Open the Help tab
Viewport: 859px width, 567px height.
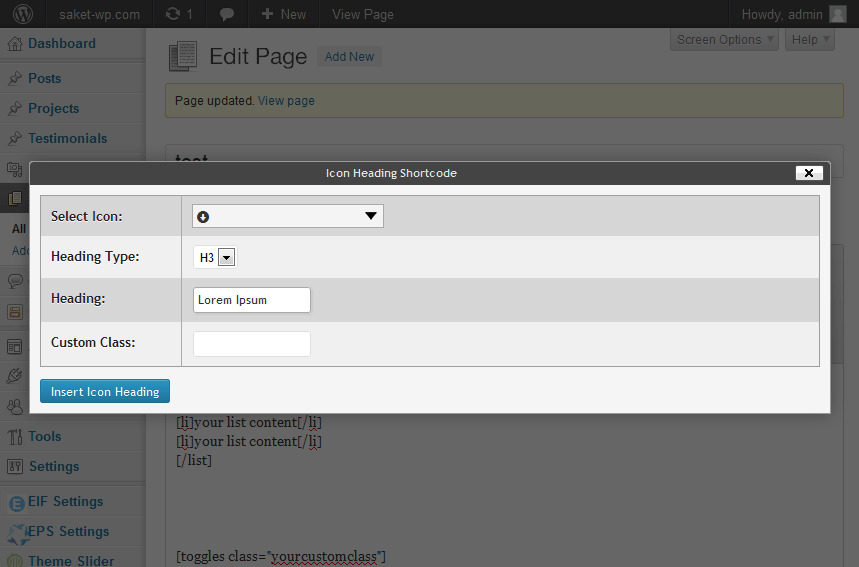click(810, 39)
